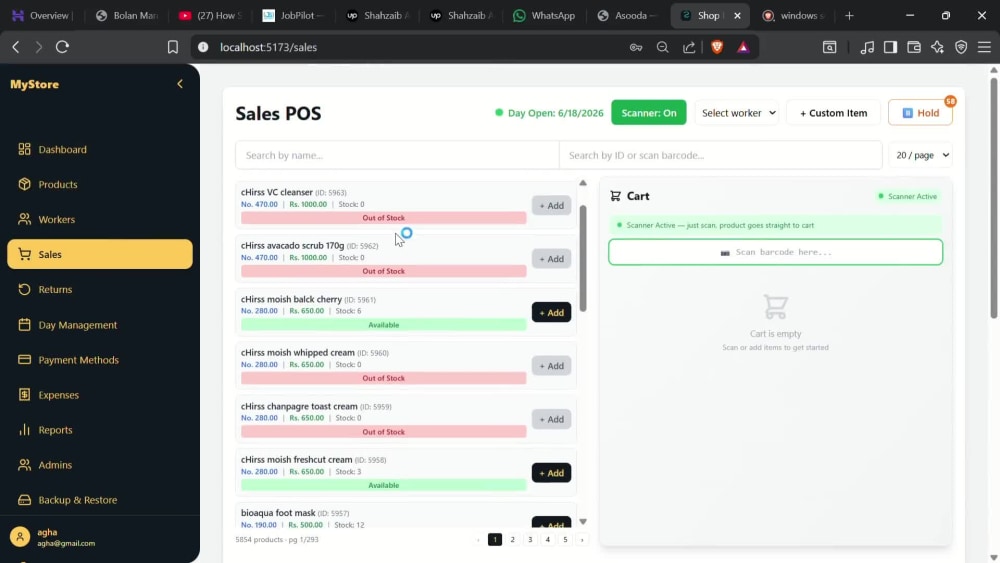This screenshot has height=563, width=1000.
Task: Click the Backup & Restore drive icon
Action: pos(24,500)
